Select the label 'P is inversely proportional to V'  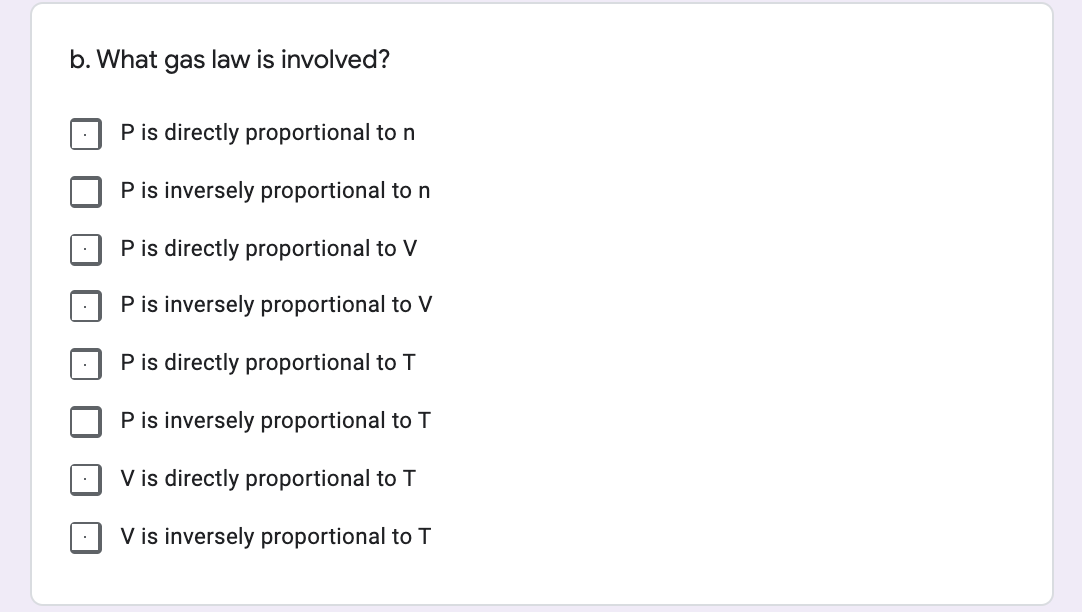pos(275,305)
